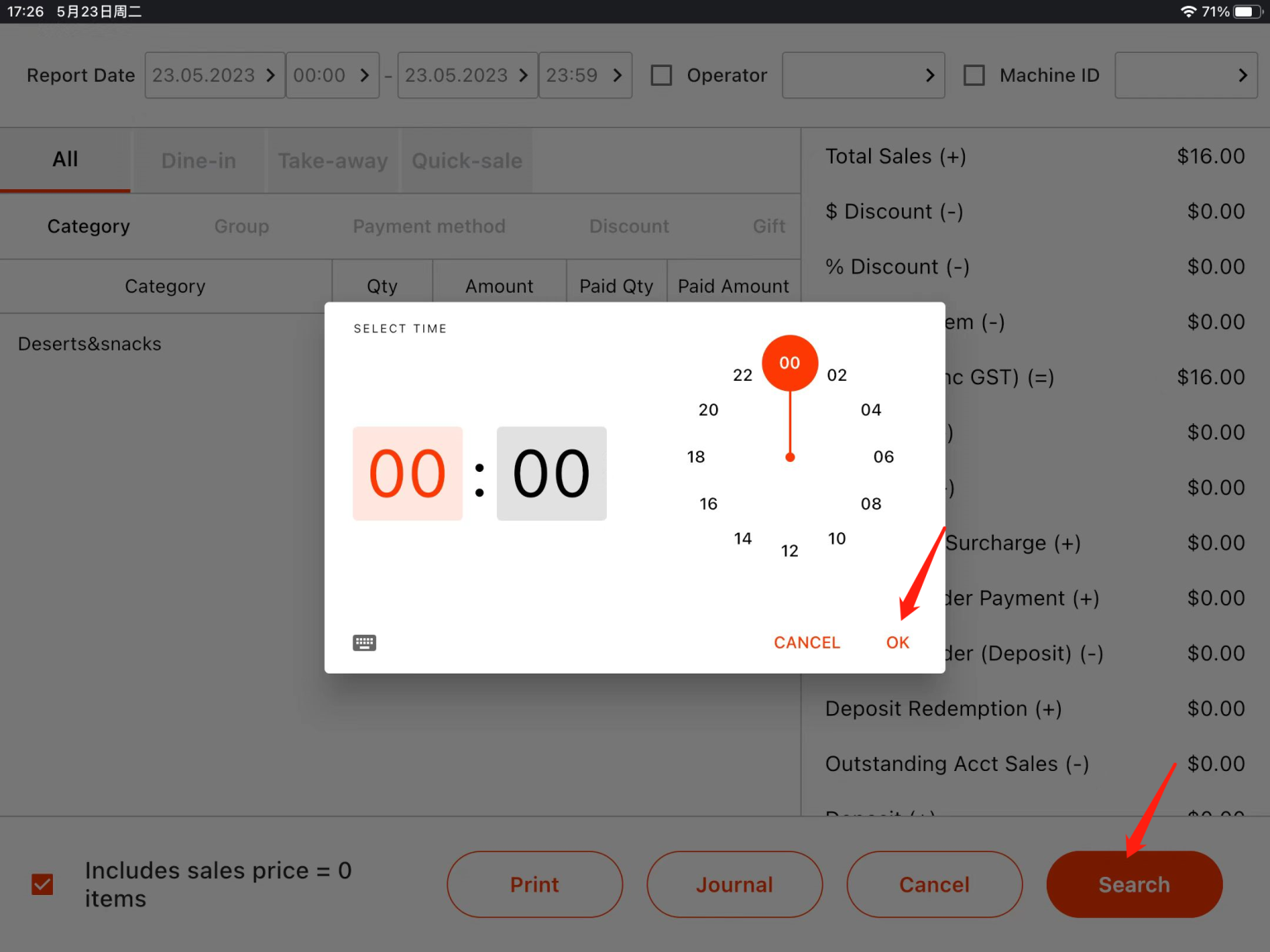The image size is (1270, 952).
Task: Enable the Operator checkbox
Action: pyautogui.click(x=661, y=75)
